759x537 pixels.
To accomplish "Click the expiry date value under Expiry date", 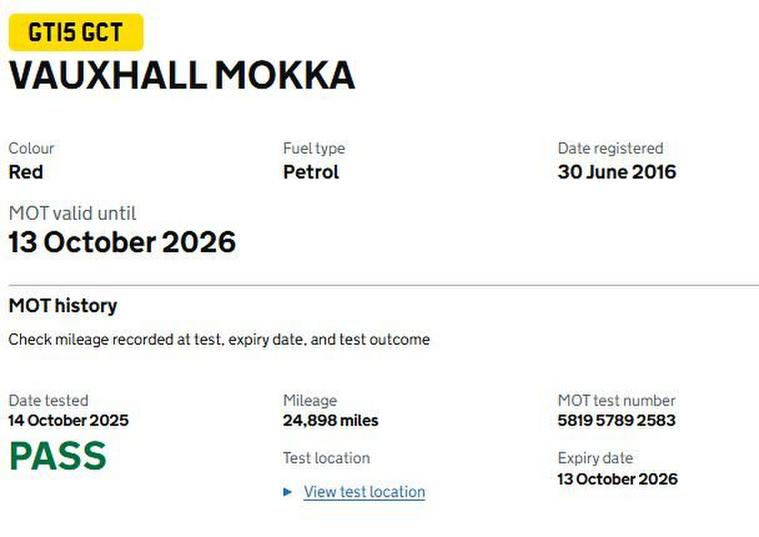I will tap(617, 479).
